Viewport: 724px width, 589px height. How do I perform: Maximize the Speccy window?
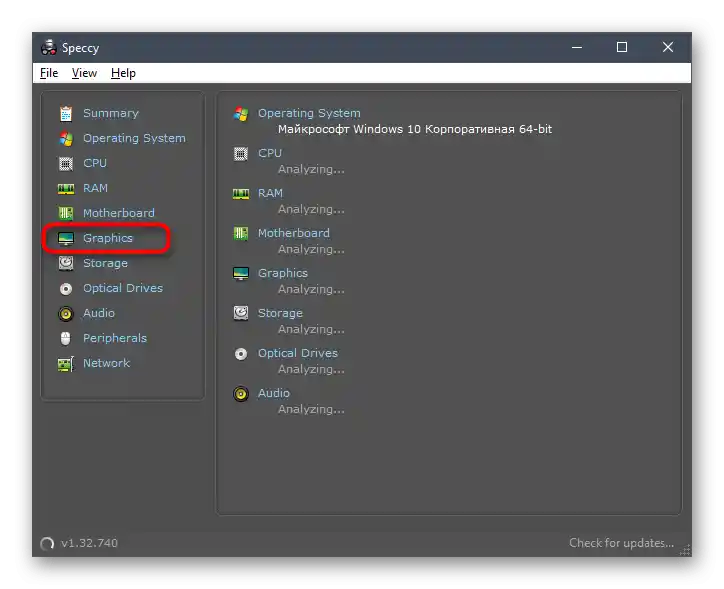pos(622,47)
